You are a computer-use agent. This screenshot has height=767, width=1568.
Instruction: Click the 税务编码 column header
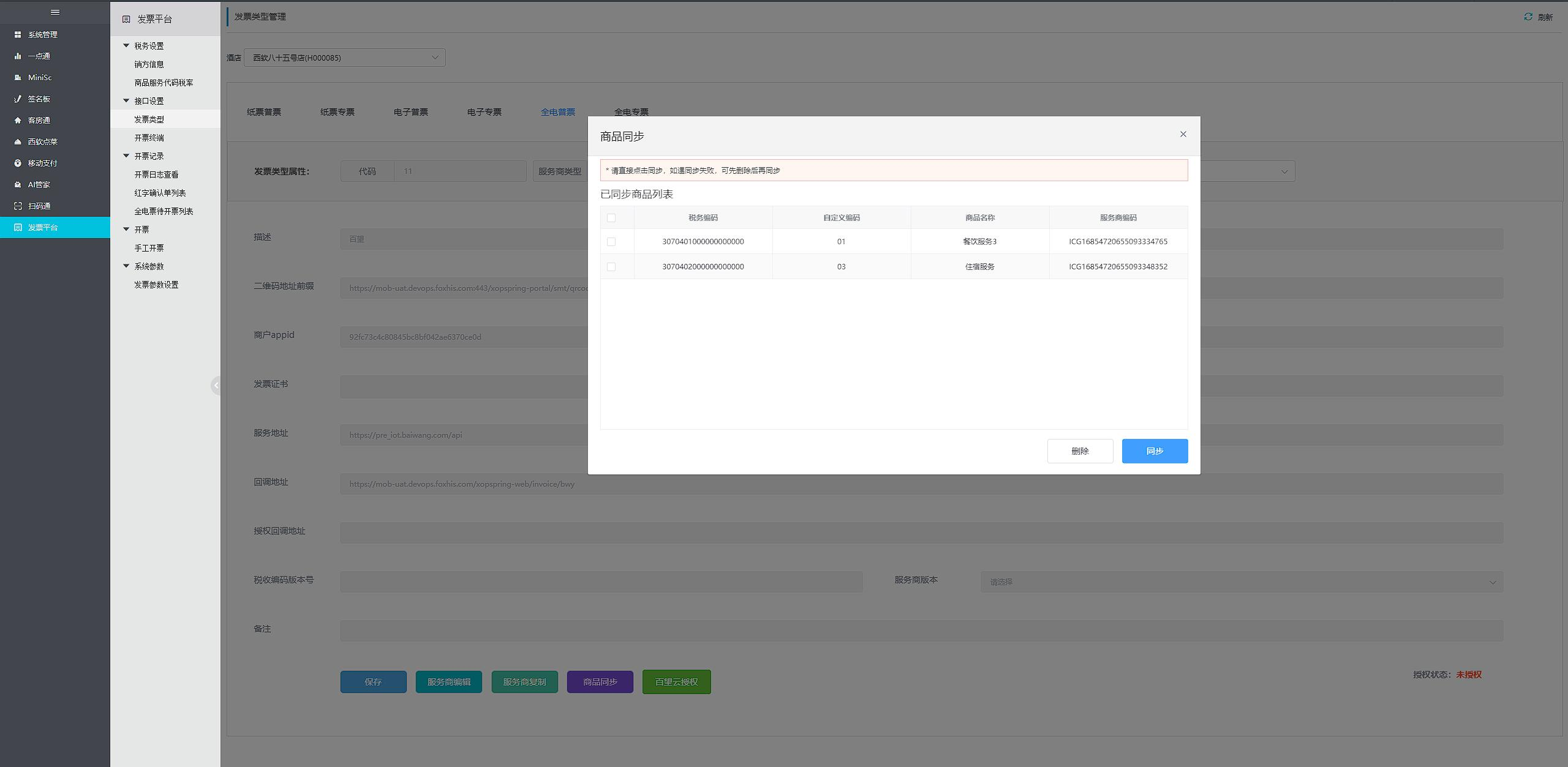[703, 218]
